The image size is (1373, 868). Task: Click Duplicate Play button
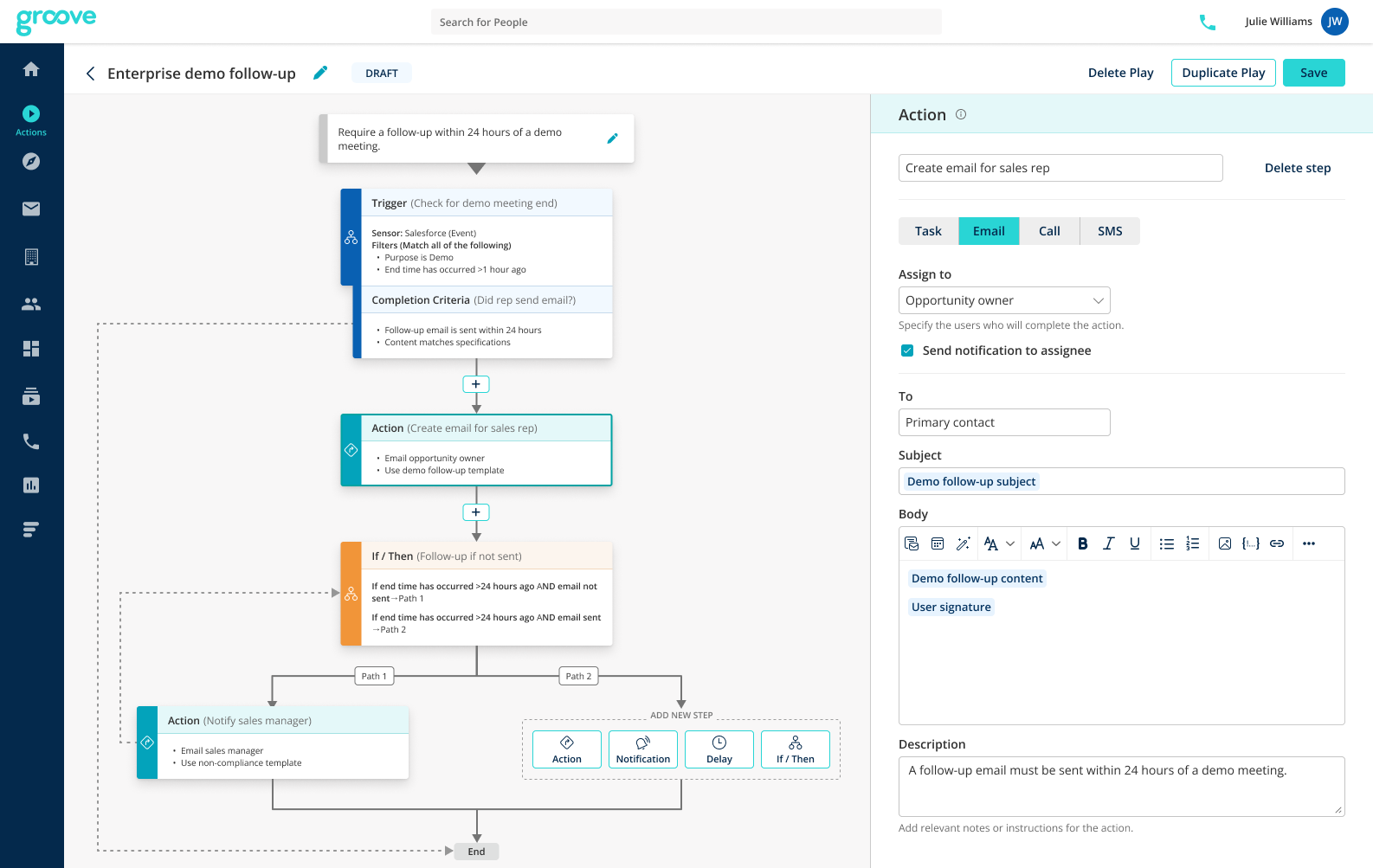click(x=1223, y=73)
